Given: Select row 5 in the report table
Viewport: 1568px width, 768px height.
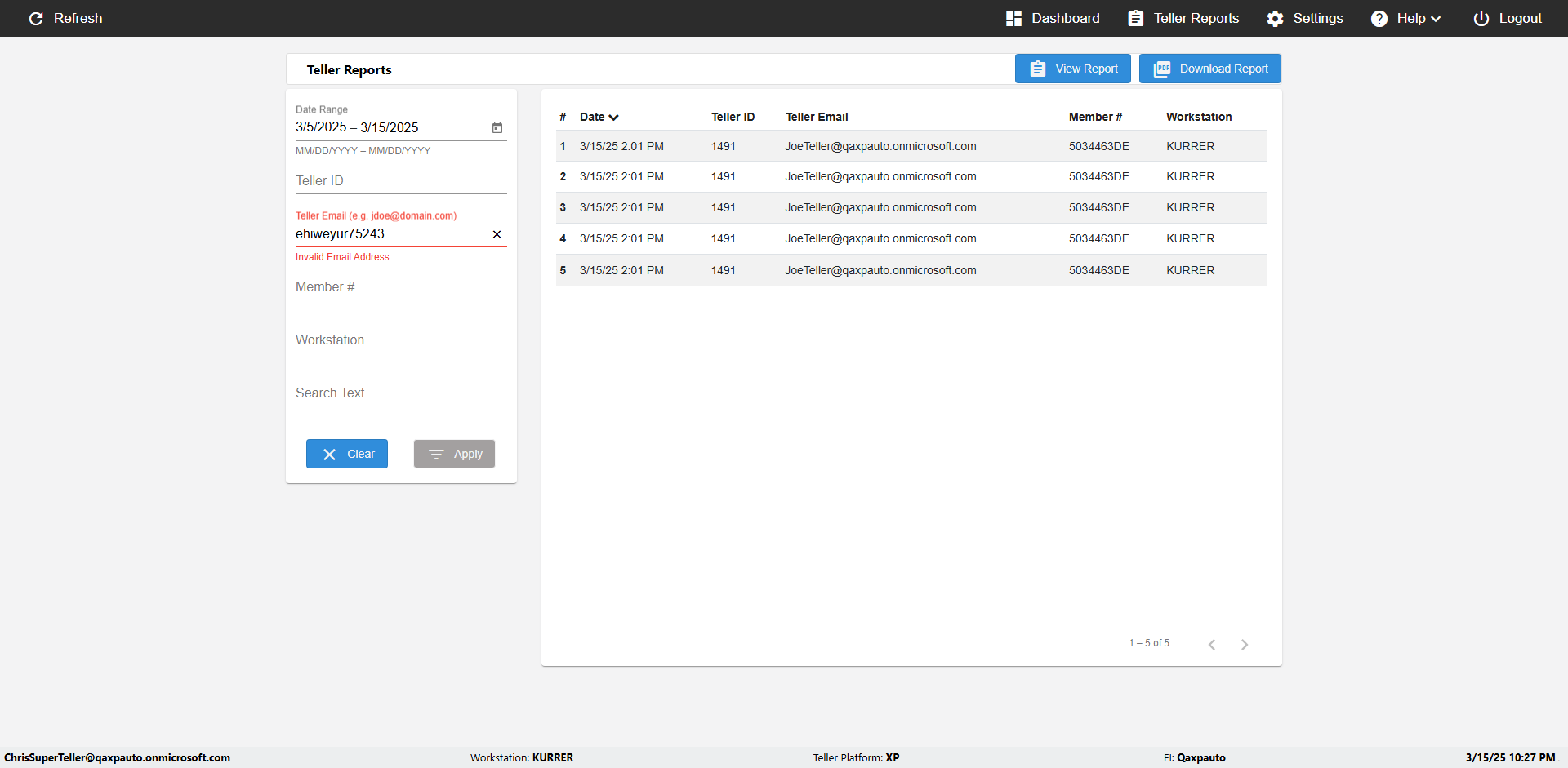Looking at the screenshot, I should pyautogui.click(x=911, y=270).
